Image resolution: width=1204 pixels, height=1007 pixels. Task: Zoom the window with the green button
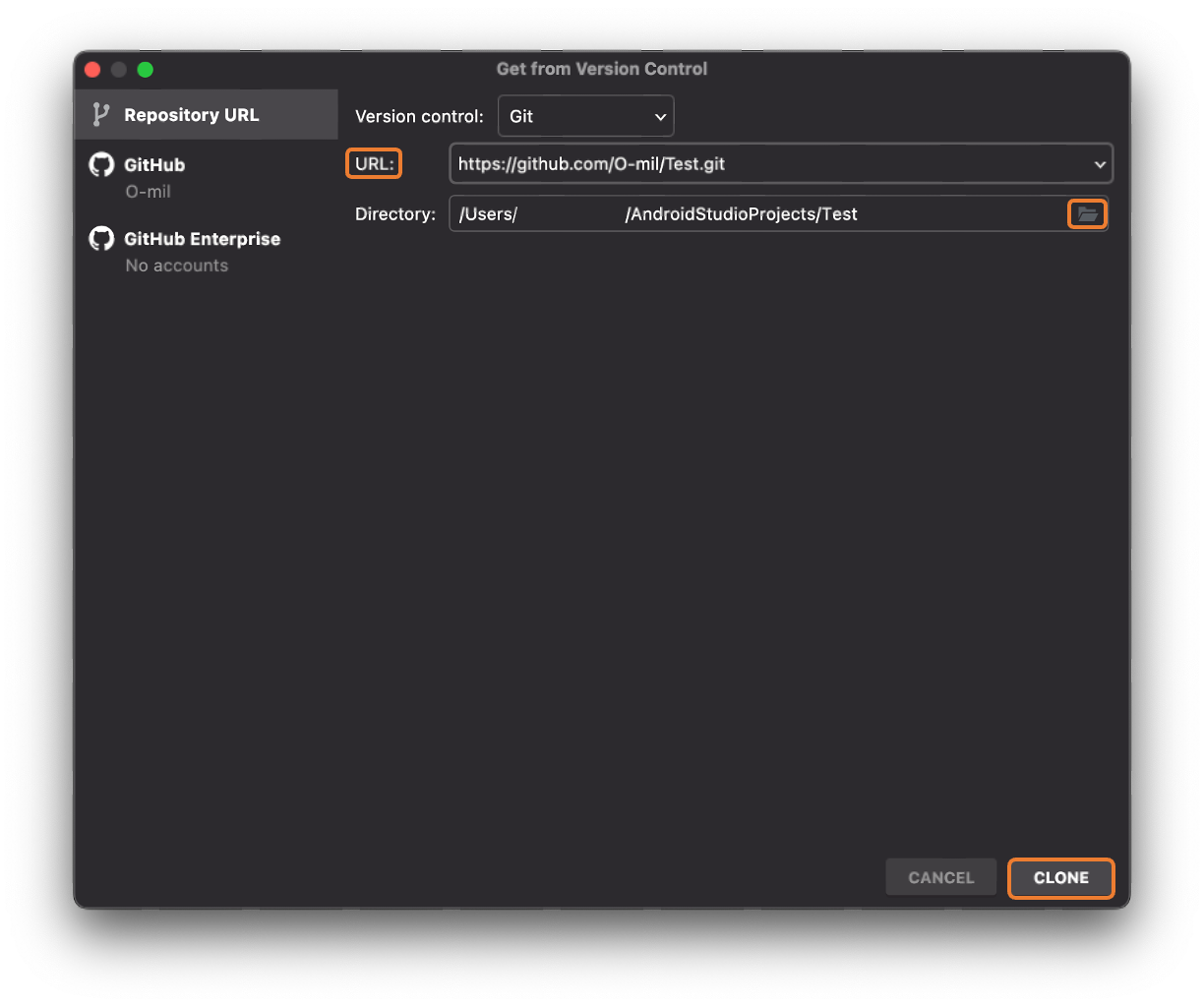(x=146, y=69)
